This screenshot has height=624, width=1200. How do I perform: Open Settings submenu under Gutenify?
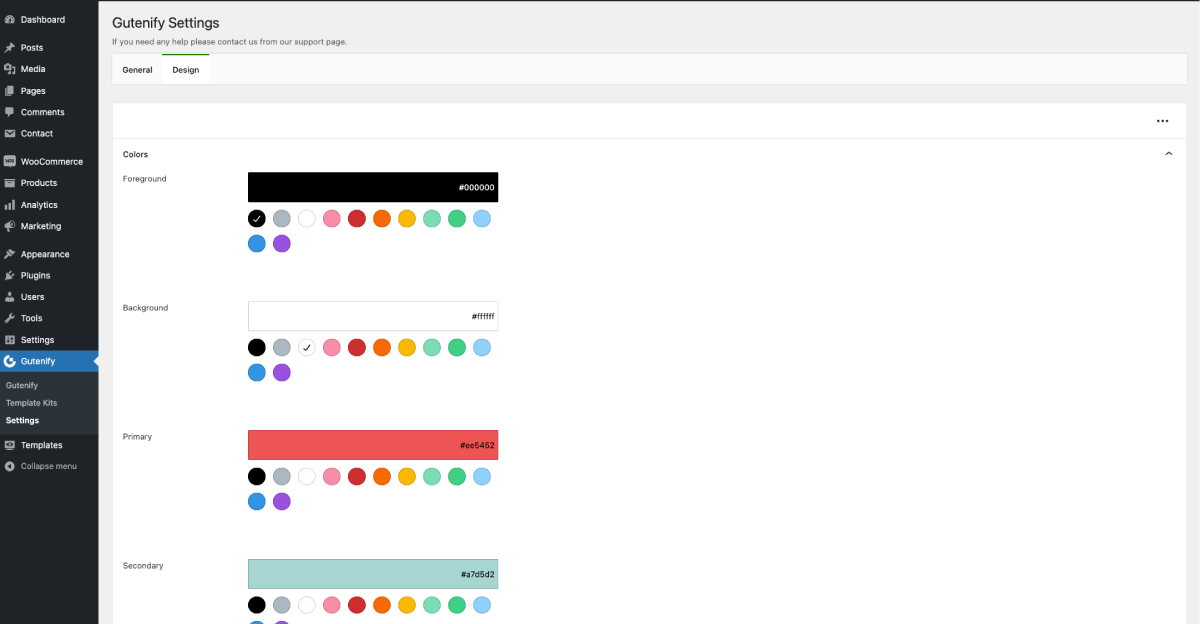click(23, 421)
